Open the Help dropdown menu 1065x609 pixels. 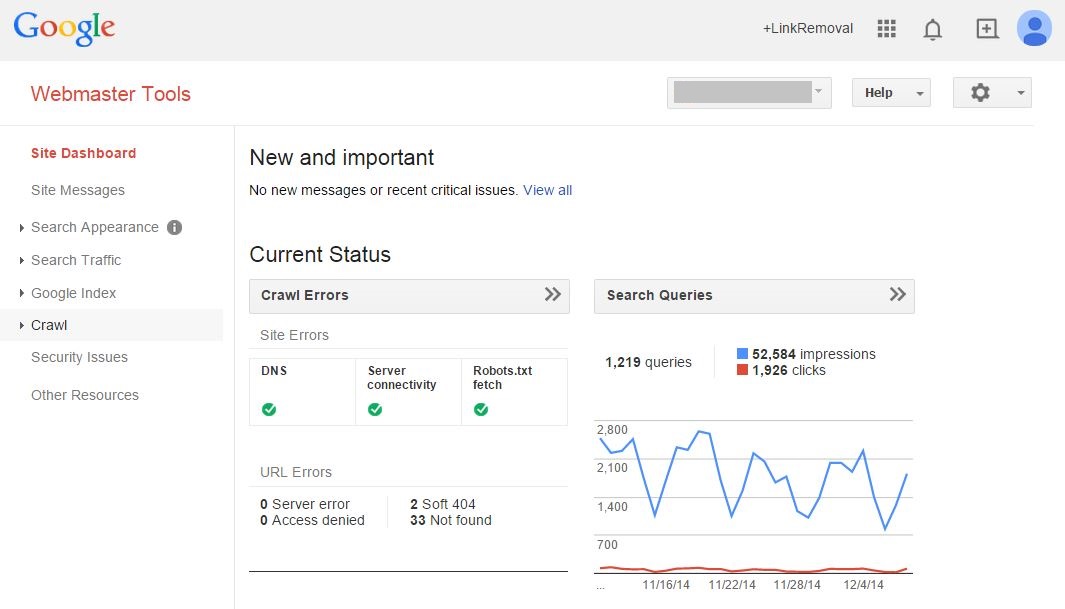point(891,93)
